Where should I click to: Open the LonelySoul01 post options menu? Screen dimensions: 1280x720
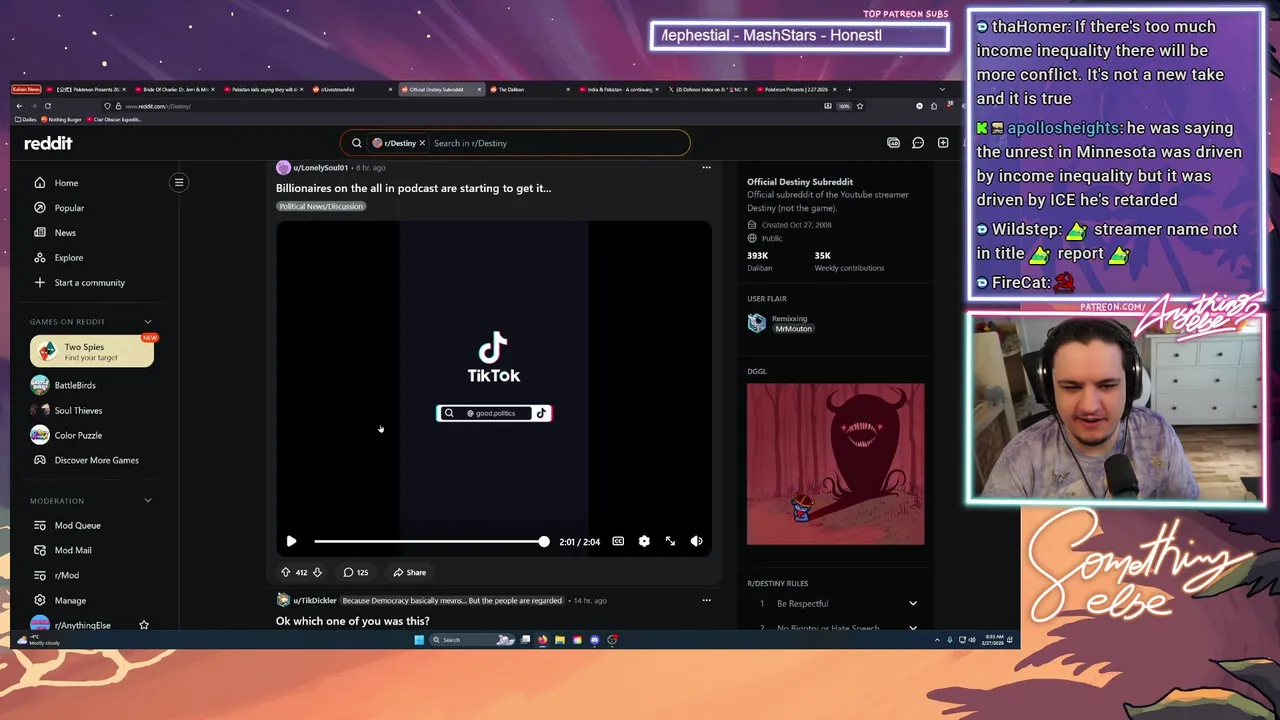coord(706,167)
